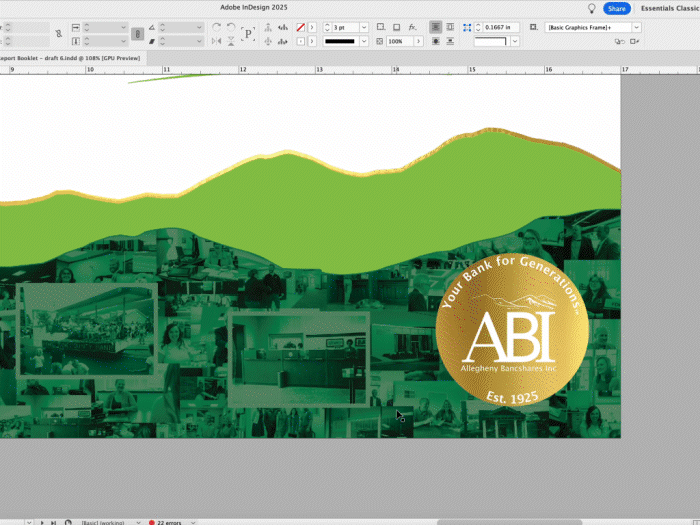Expand the fill color options arrow
The width and height of the screenshot is (700, 525).
pos(312,28)
